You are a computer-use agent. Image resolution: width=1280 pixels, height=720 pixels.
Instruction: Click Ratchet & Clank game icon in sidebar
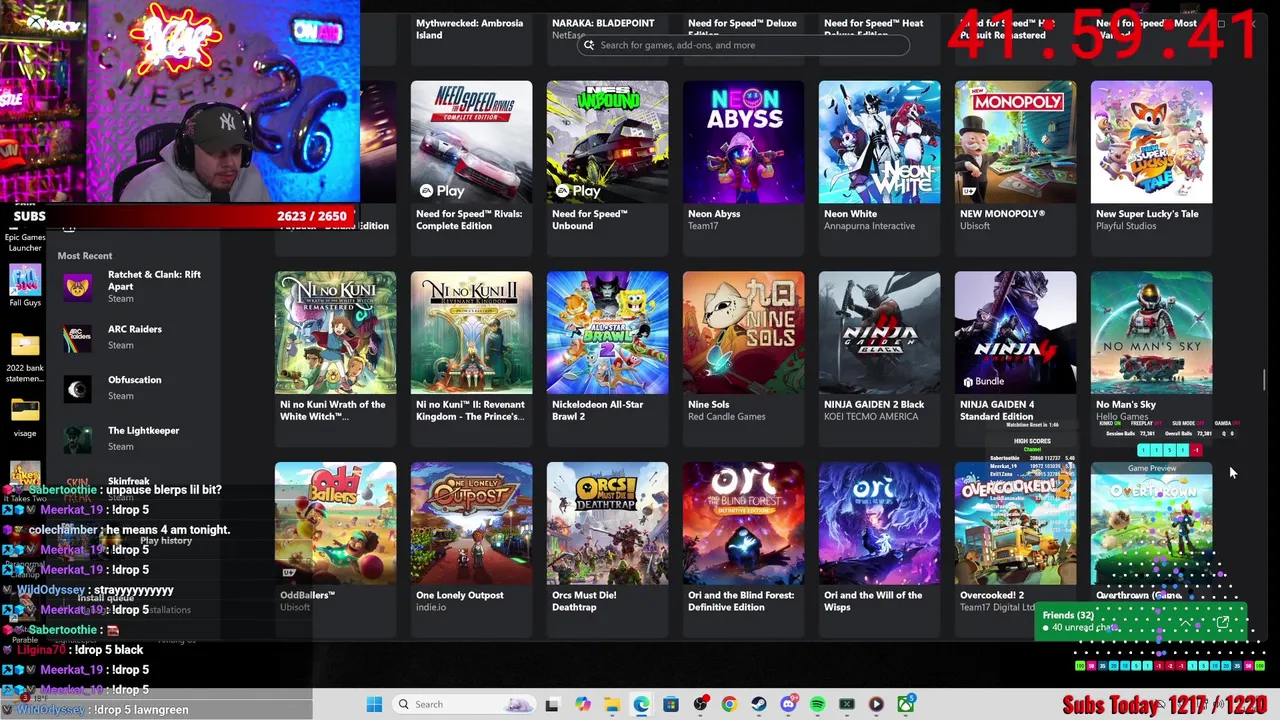(x=78, y=286)
